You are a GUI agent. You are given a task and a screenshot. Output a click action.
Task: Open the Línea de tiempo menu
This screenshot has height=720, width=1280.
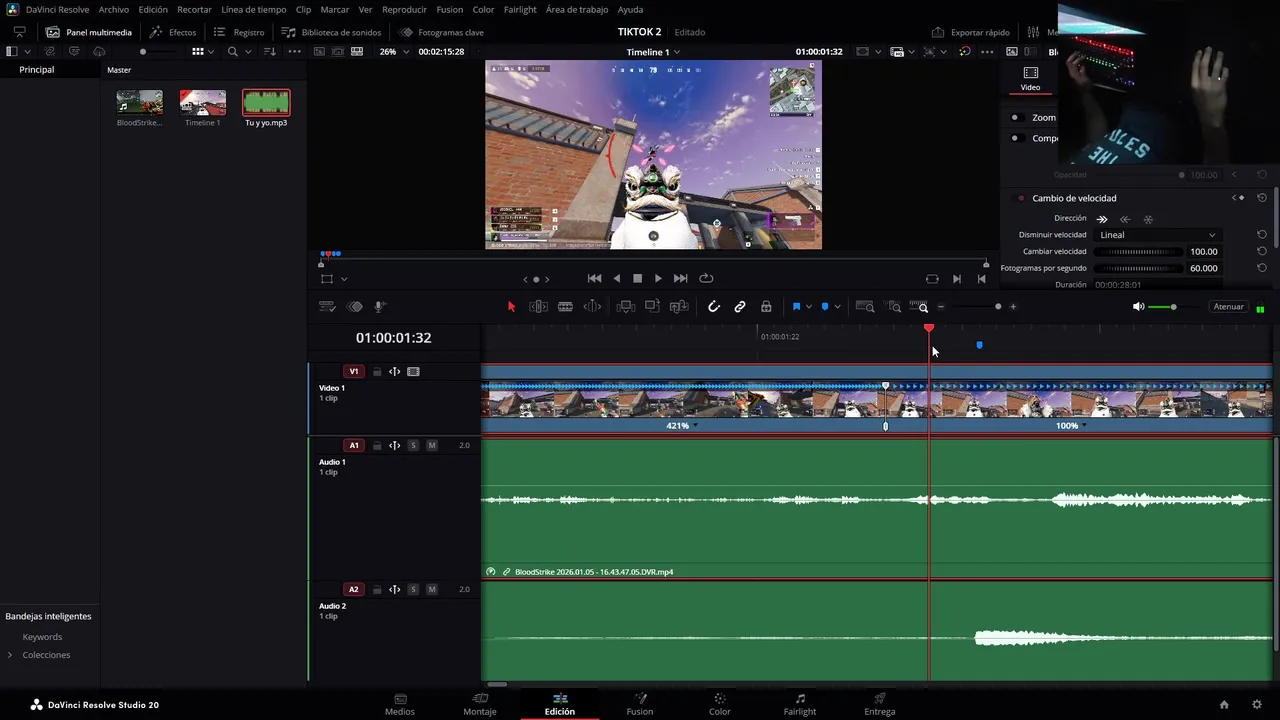[x=254, y=9]
